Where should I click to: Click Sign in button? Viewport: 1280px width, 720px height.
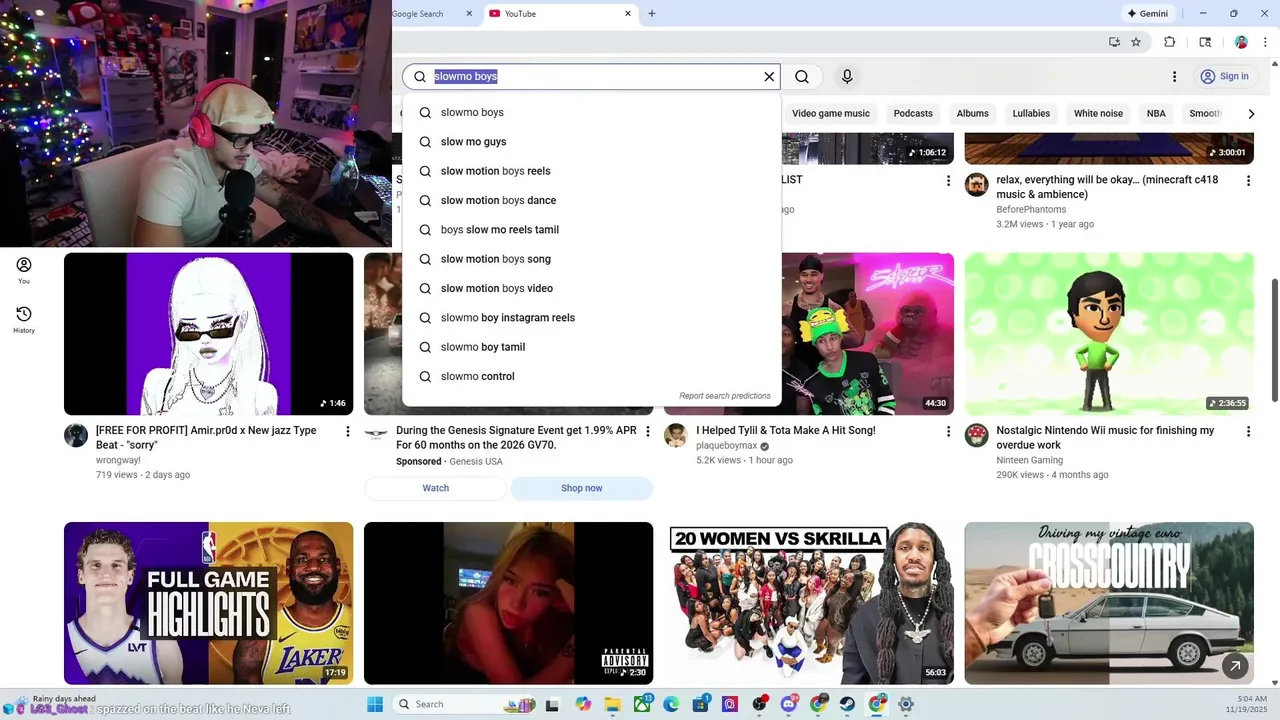[x=1225, y=77]
